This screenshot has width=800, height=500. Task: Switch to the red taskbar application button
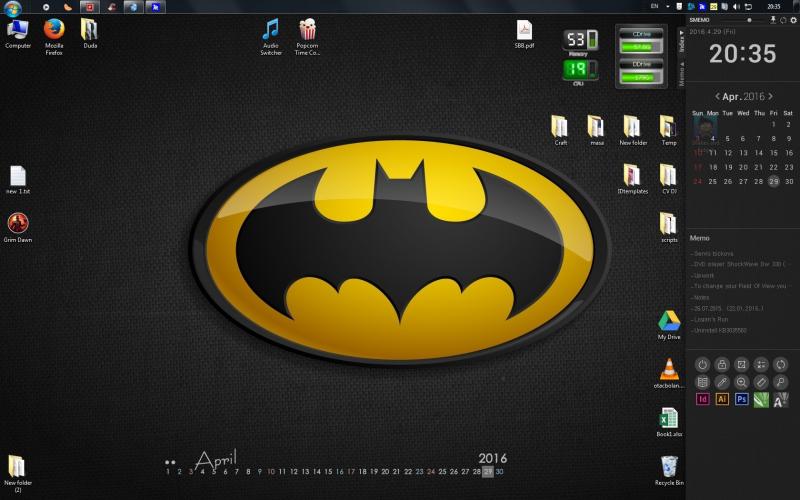tap(90, 7)
